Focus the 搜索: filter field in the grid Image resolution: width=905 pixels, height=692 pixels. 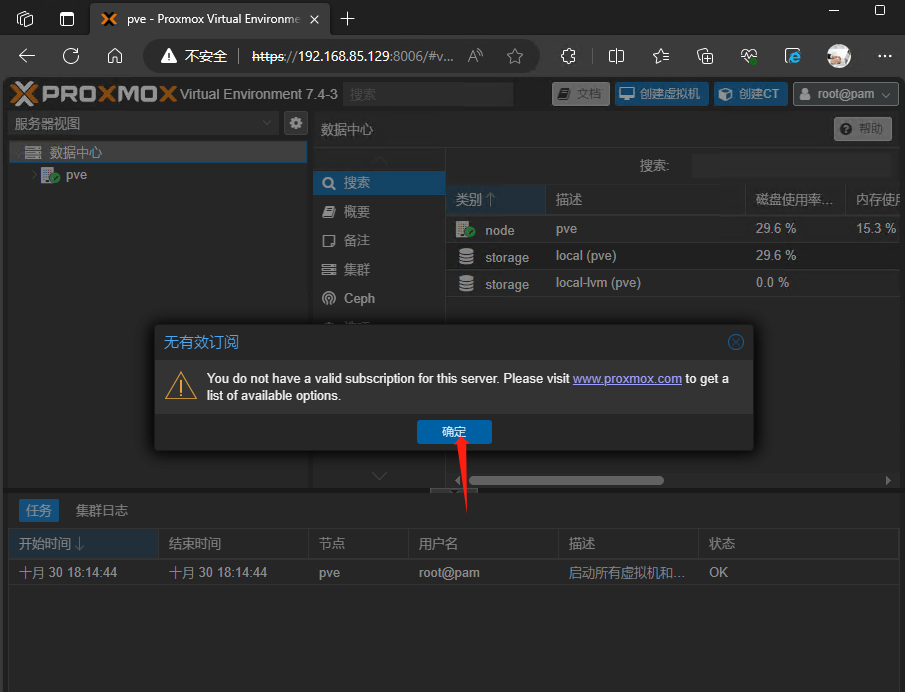pos(791,166)
